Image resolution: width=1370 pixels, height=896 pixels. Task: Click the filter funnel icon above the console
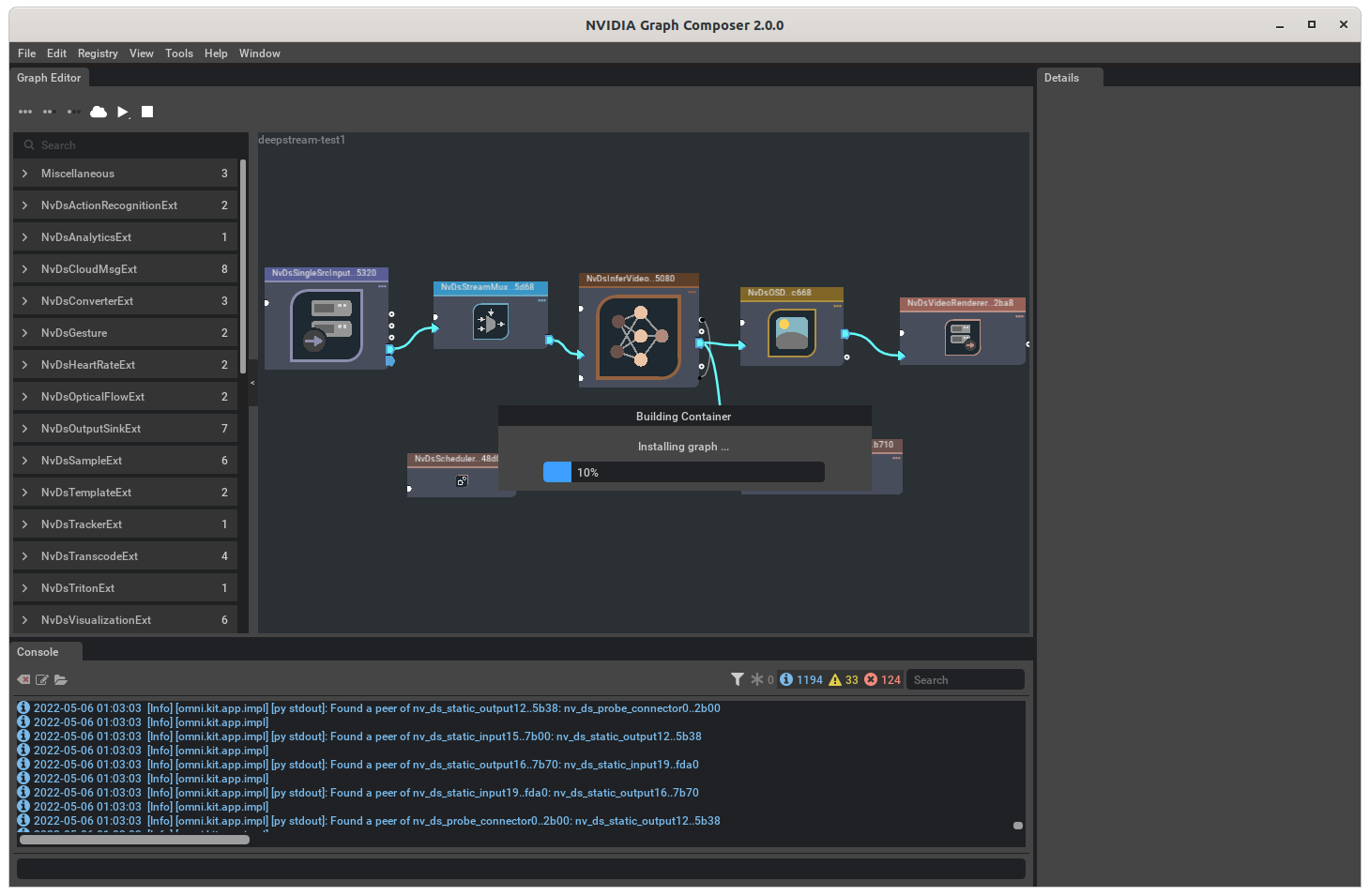(x=738, y=678)
